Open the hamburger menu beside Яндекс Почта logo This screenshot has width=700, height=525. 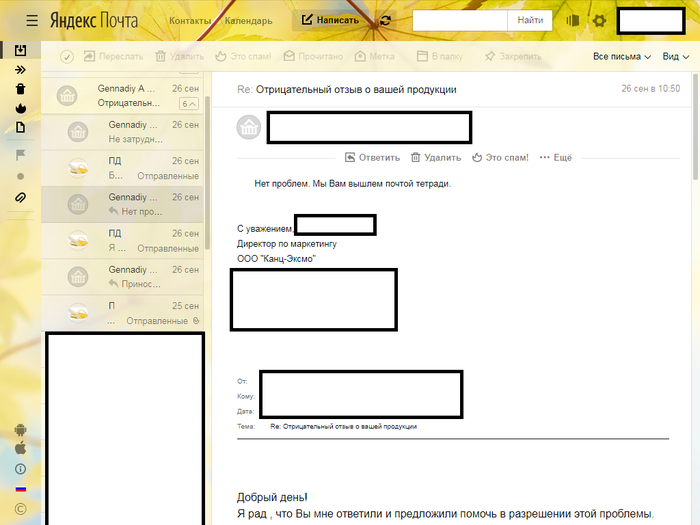click(x=32, y=20)
